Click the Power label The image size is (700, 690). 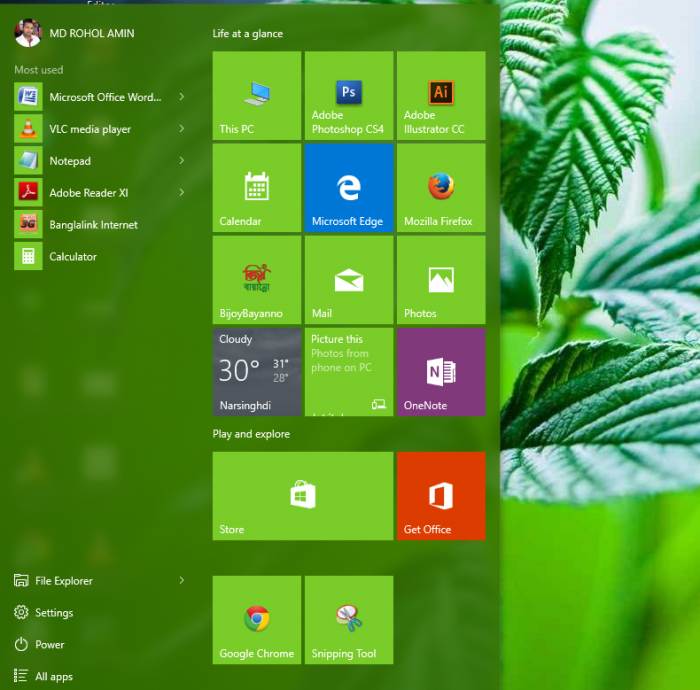click(x=50, y=644)
